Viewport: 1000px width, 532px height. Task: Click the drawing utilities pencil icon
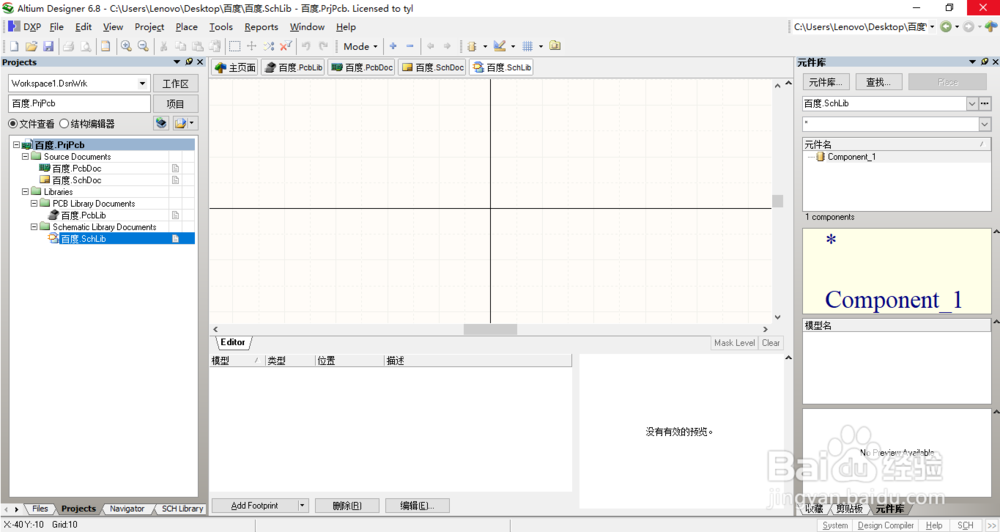click(x=499, y=46)
